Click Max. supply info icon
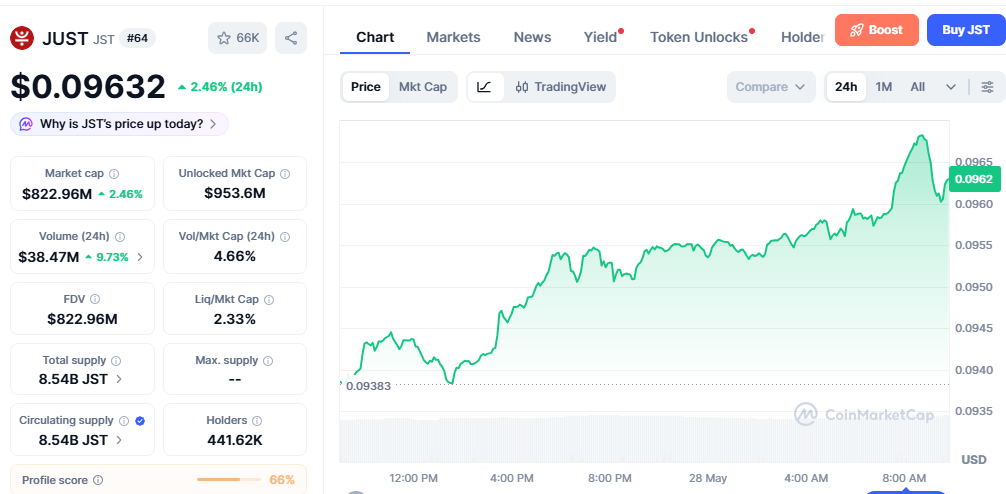 click(268, 361)
